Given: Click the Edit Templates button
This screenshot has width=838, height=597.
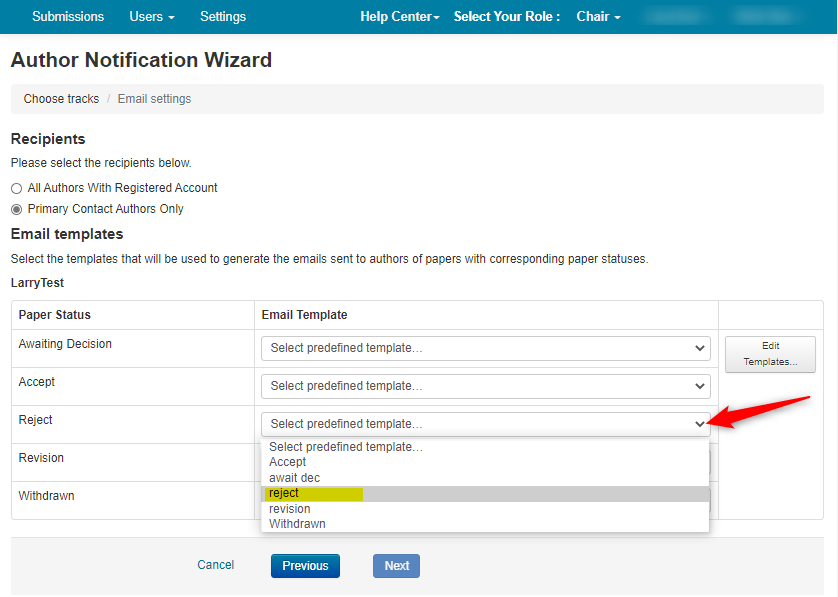Looking at the screenshot, I should coord(769,354).
